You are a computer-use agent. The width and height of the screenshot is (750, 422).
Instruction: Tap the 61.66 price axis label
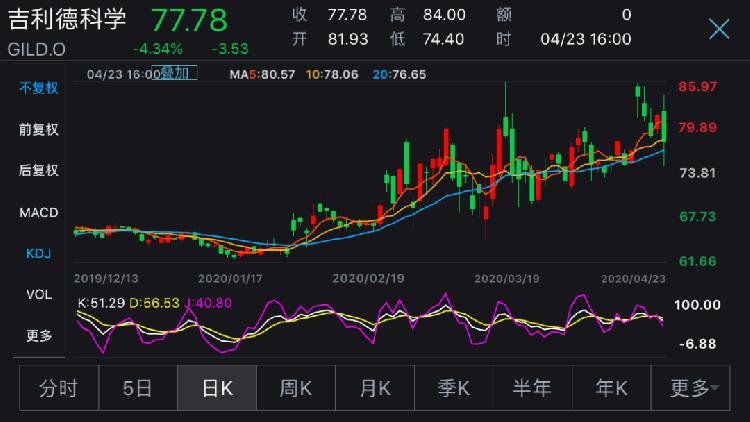coord(697,261)
